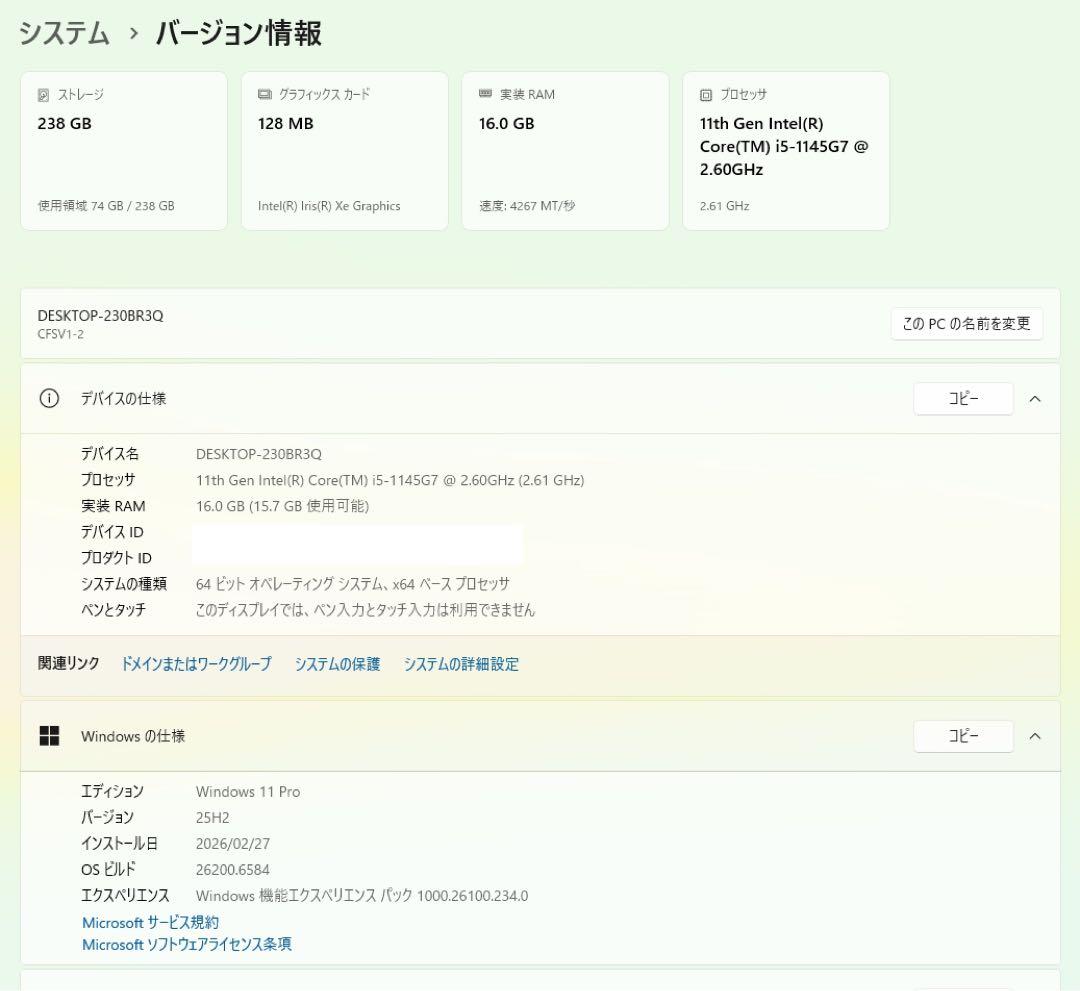The height and width of the screenshot is (991, 1080).
Task: Open ドメインまたはワークグループ link
Action: pos(196,664)
